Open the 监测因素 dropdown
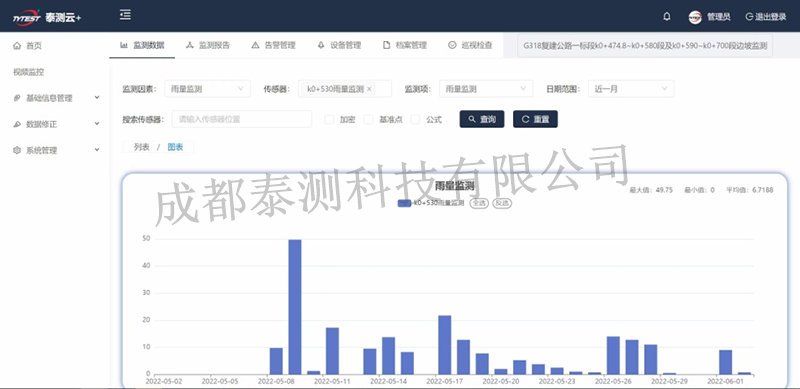The width and height of the screenshot is (800, 389). coord(207,89)
